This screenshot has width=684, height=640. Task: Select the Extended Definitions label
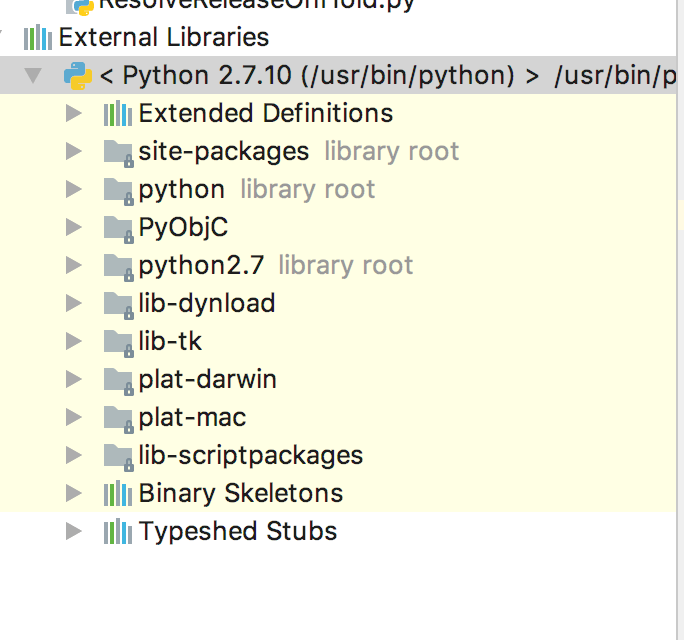click(x=265, y=114)
